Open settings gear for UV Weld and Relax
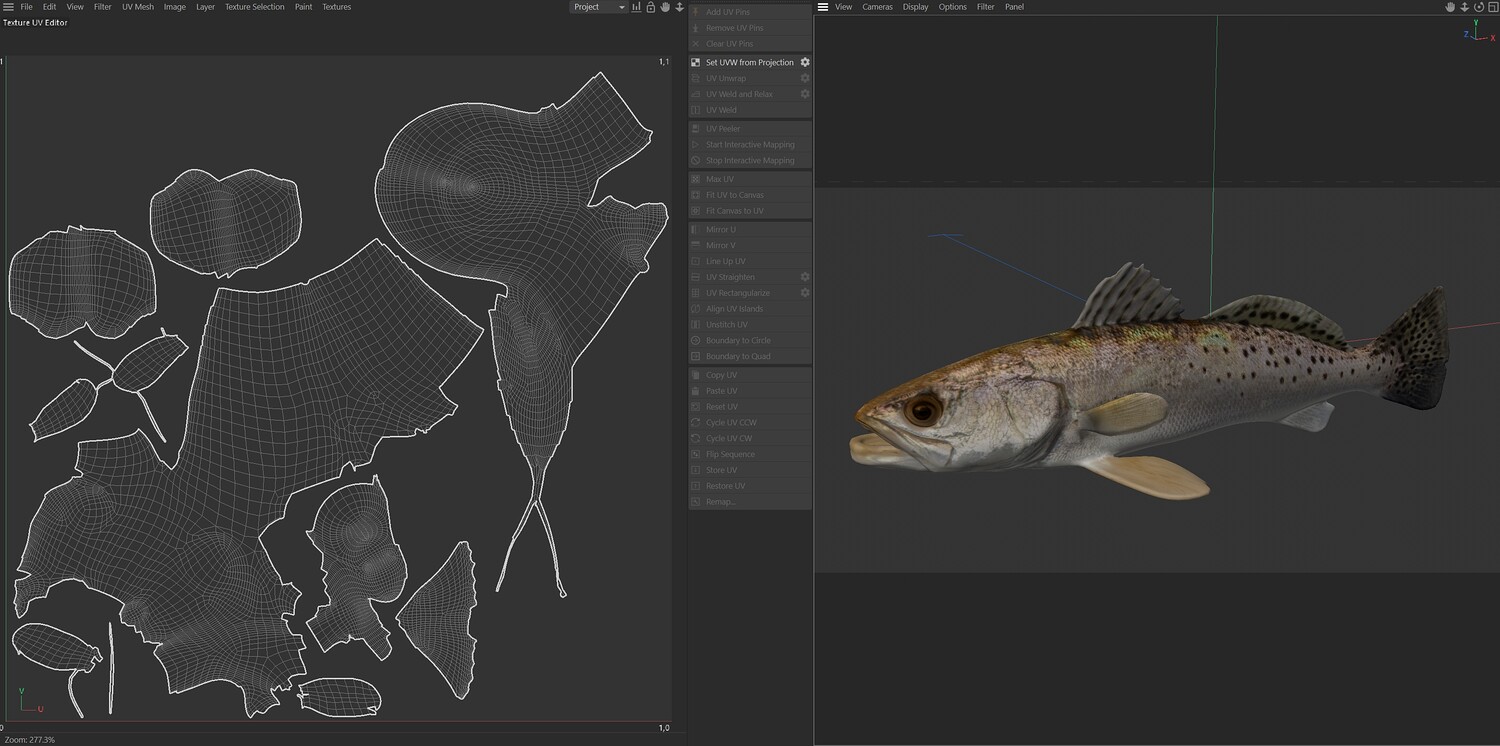Image resolution: width=1500 pixels, height=746 pixels. coord(805,94)
